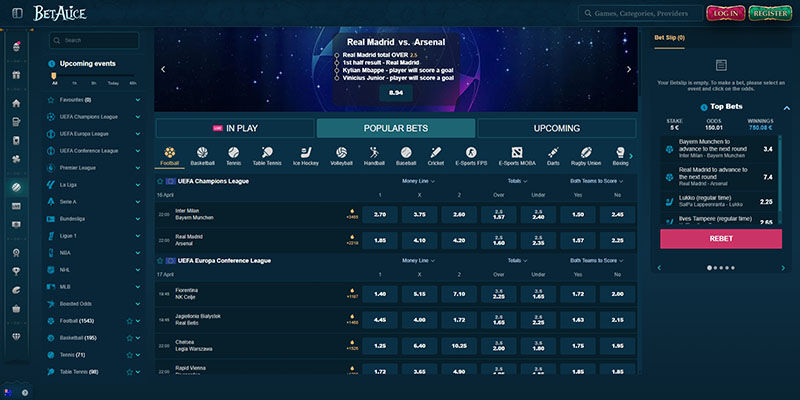Screen dimensions: 800x400
Task: Open the Handball sport category
Action: pyautogui.click(x=374, y=156)
